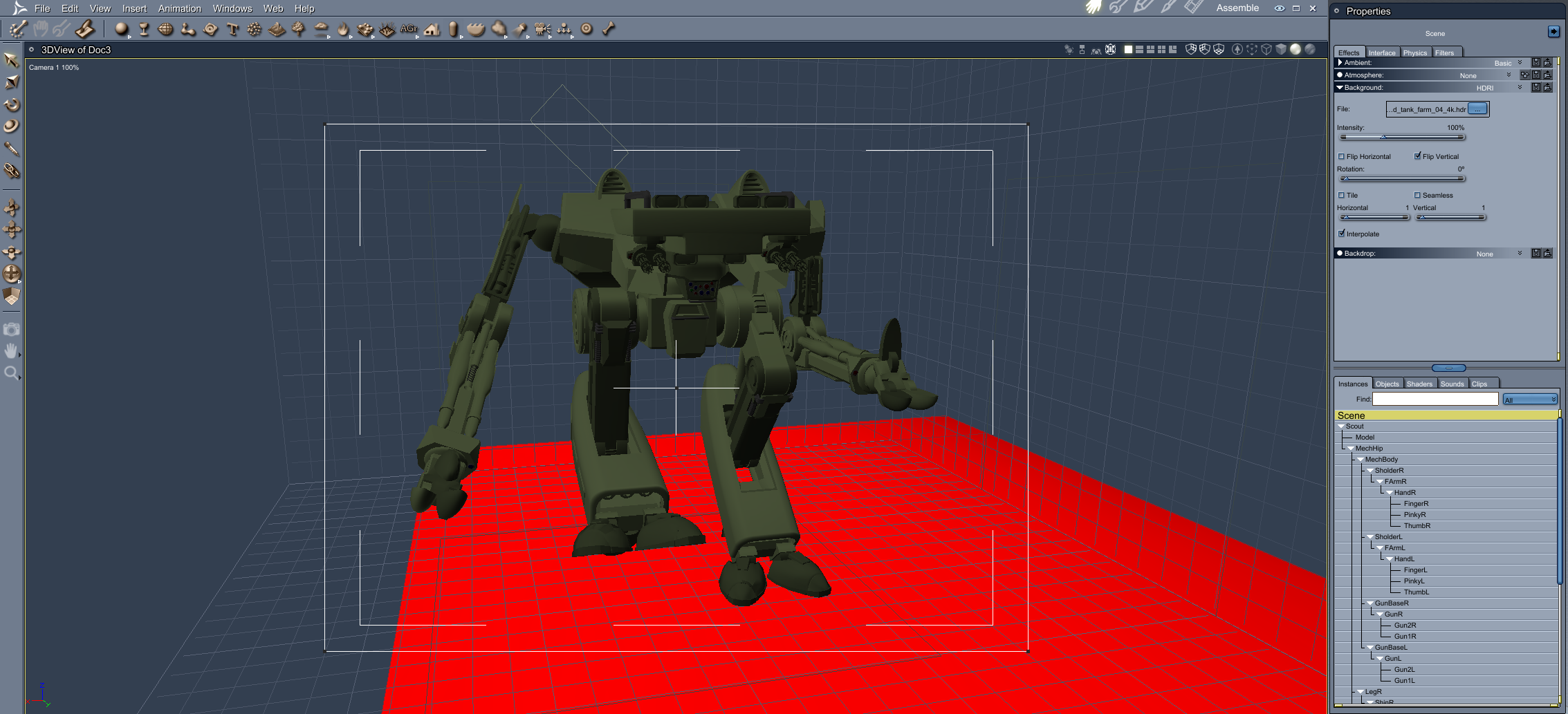Image resolution: width=1568 pixels, height=714 pixels.
Task: Load a Backdrop preset with folder icon
Action: pyautogui.click(x=1547, y=254)
